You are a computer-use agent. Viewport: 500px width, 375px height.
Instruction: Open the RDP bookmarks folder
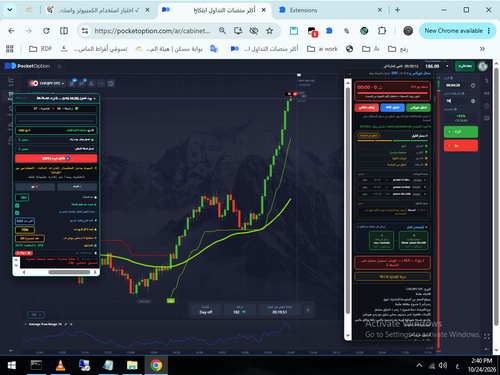(x=41, y=49)
